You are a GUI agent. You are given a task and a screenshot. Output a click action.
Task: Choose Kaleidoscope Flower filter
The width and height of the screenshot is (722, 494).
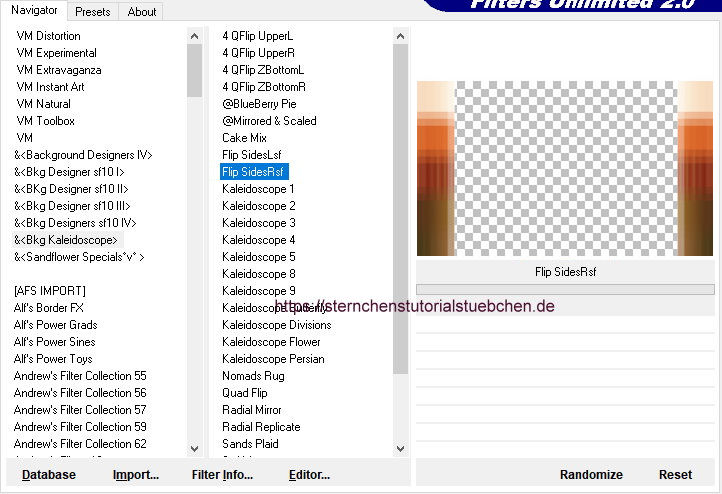(271, 342)
